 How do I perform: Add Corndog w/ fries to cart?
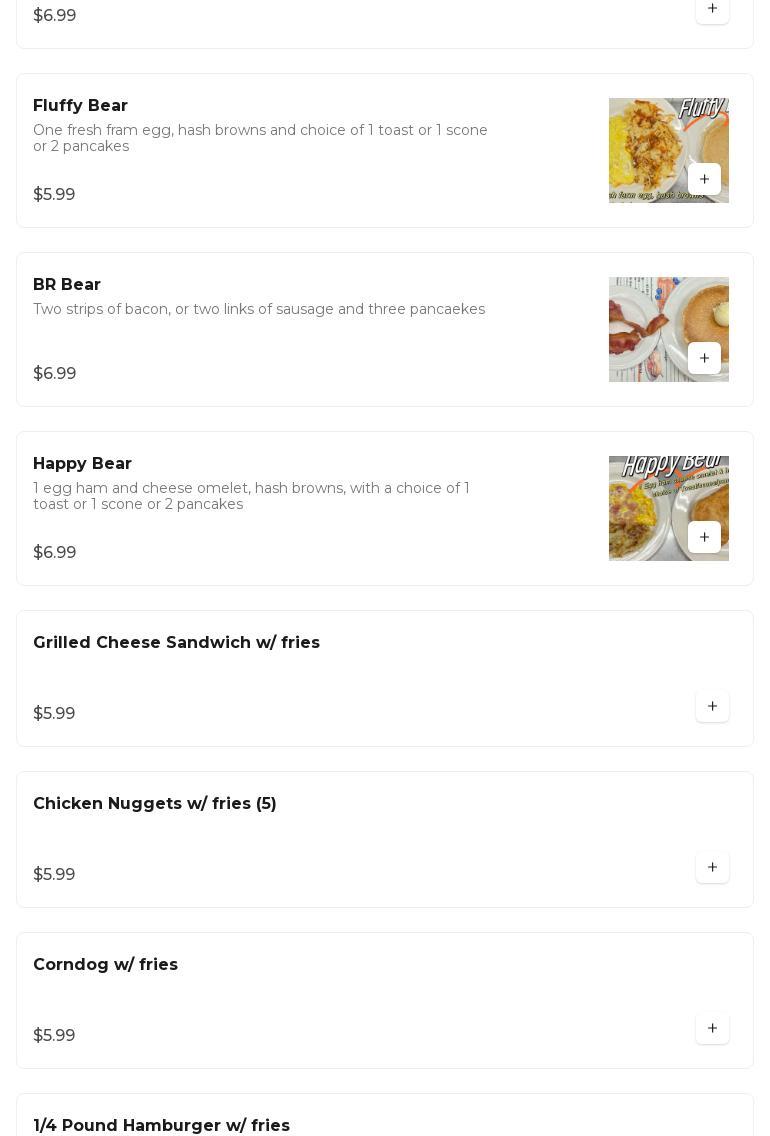point(712,1028)
